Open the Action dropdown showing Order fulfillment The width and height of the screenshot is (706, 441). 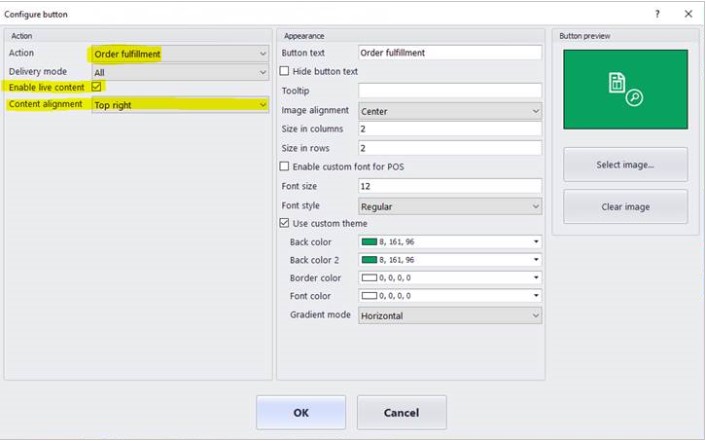[x=180, y=54]
